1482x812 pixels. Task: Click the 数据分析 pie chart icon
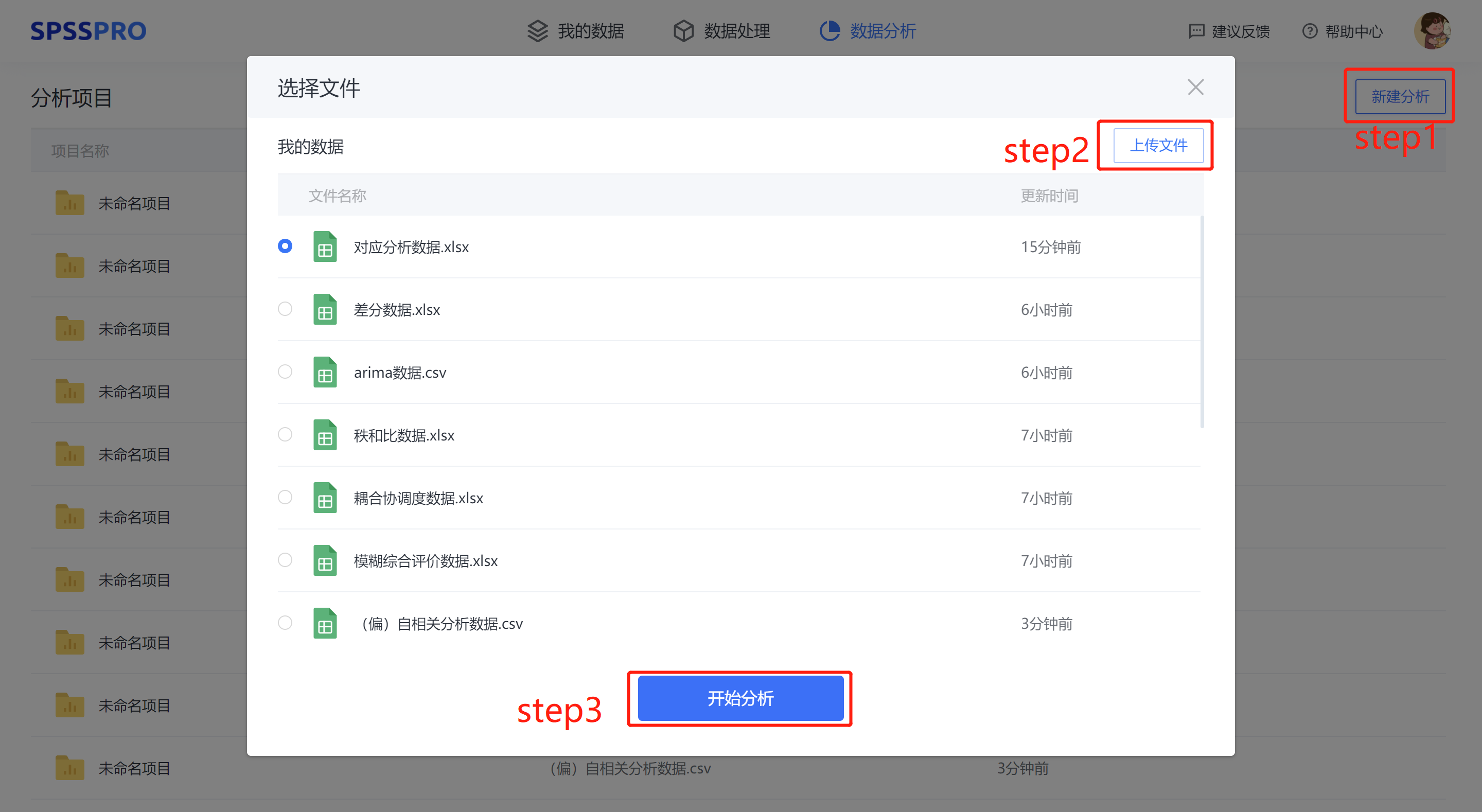829,31
